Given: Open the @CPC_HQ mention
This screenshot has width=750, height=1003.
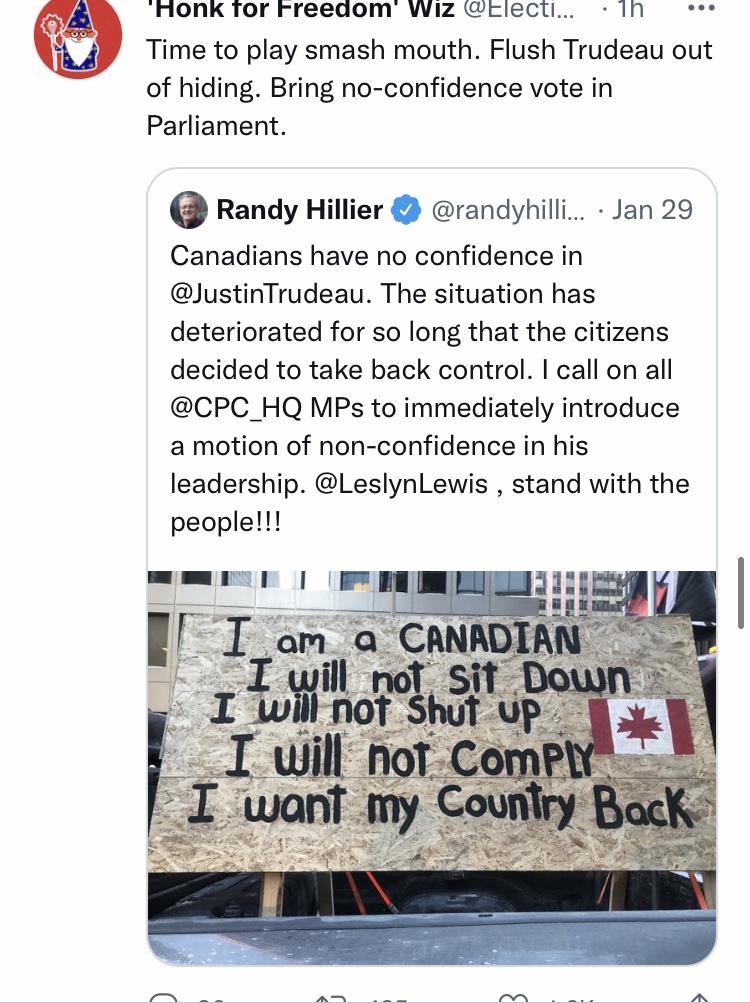Looking at the screenshot, I should (x=236, y=409).
